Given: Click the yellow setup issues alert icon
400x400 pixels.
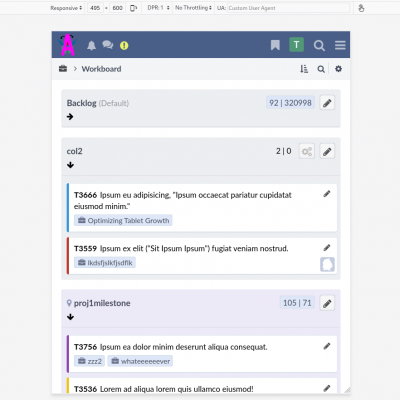Looking at the screenshot, I should (124, 45).
